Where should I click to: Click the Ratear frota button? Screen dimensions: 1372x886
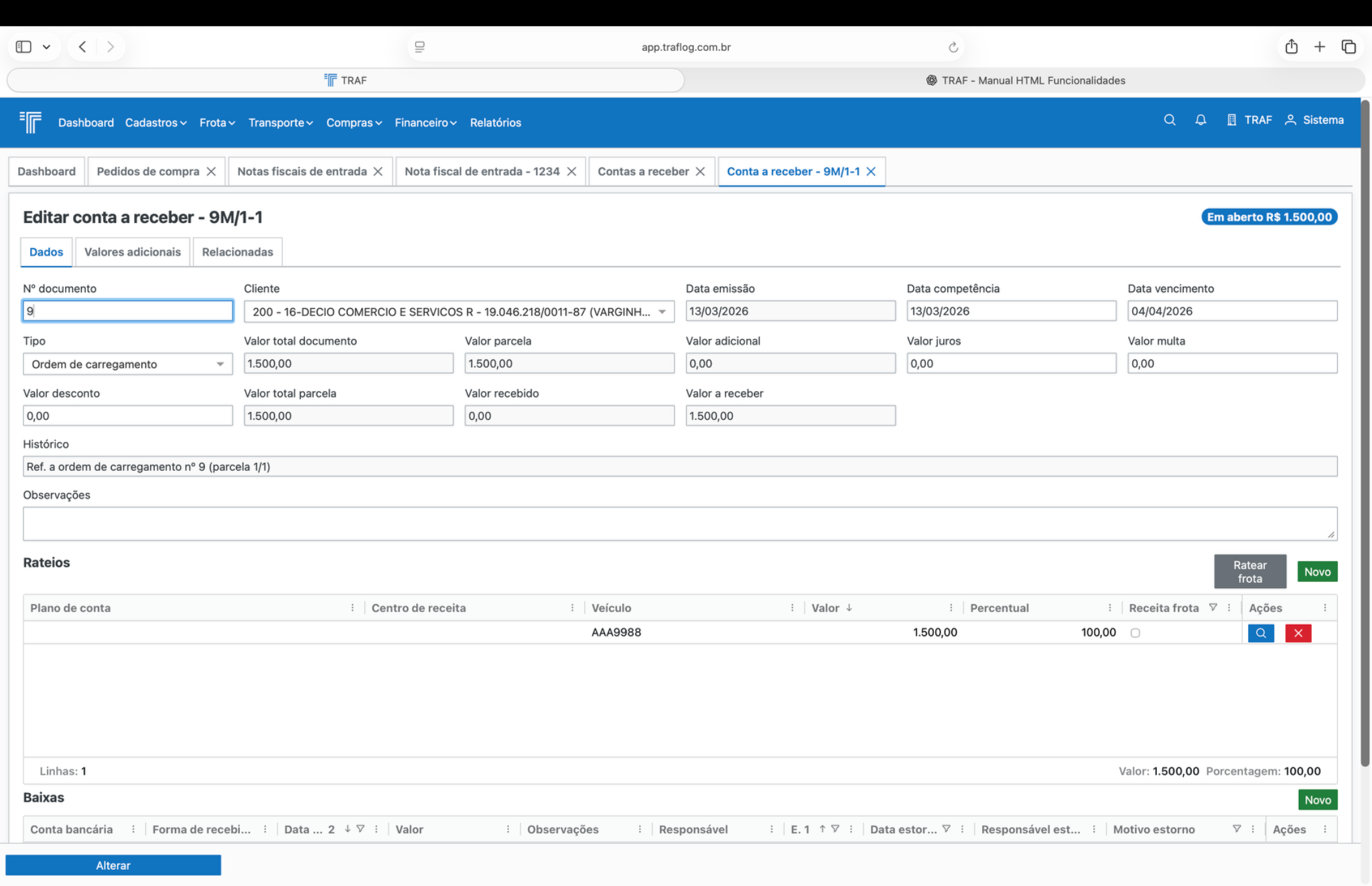click(x=1249, y=571)
